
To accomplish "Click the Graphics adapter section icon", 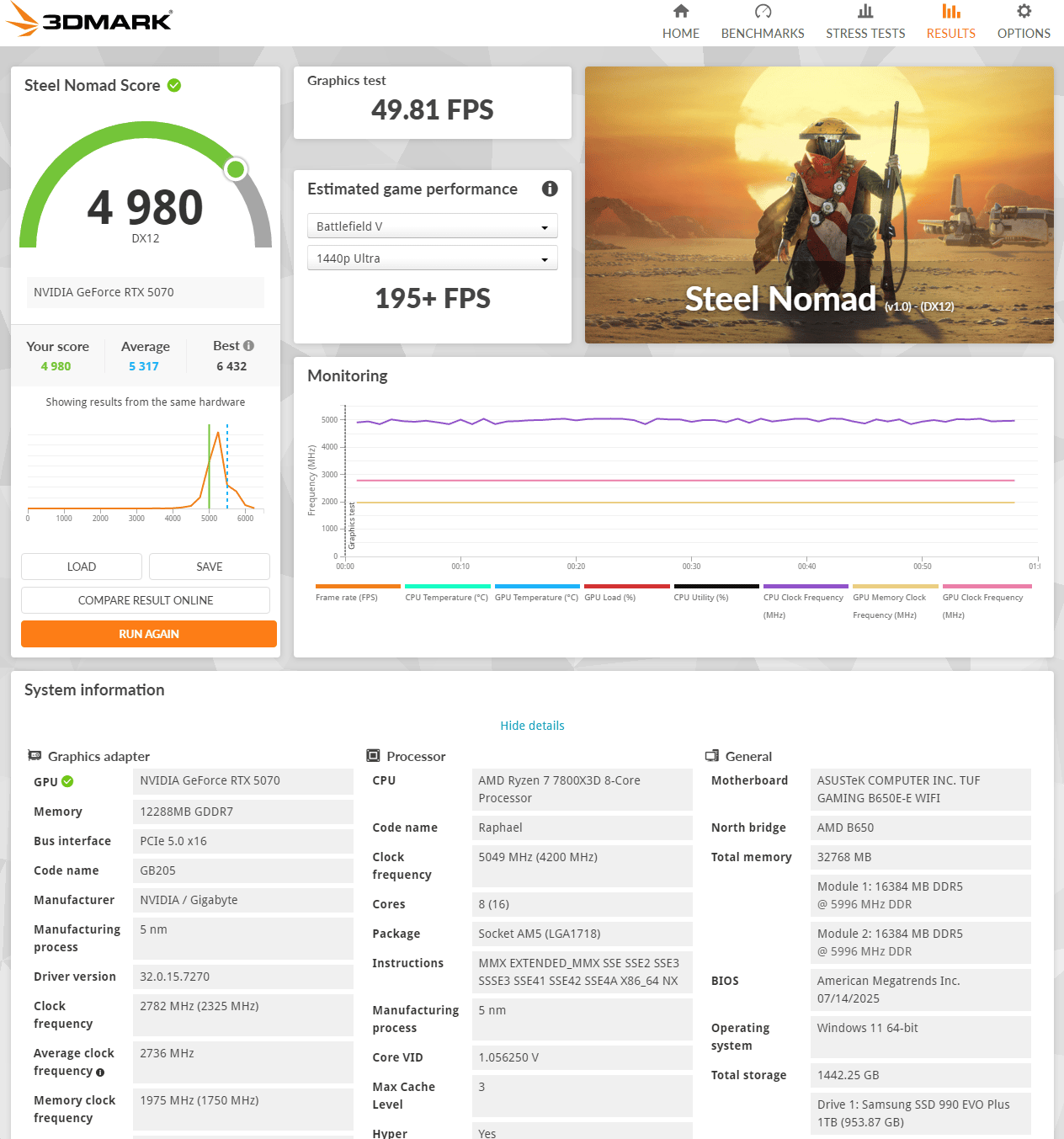I will click(x=35, y=756).
